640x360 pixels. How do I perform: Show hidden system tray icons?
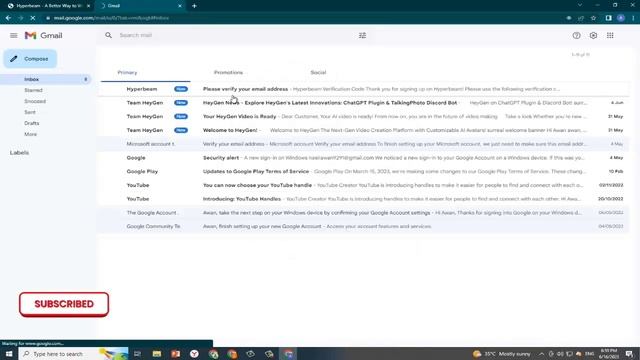541,354
